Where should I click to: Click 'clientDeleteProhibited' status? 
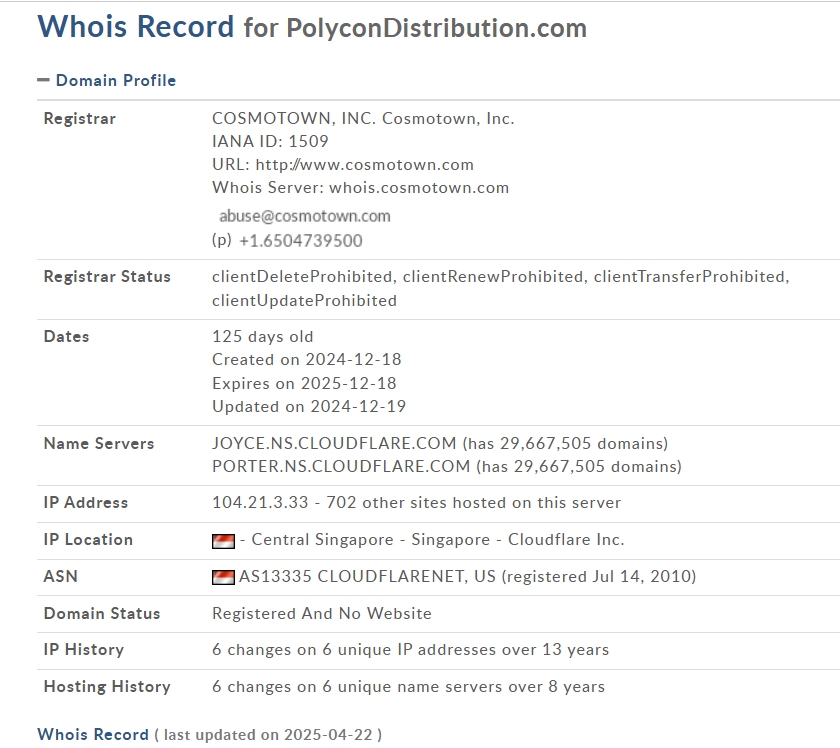tap(302, 276)
